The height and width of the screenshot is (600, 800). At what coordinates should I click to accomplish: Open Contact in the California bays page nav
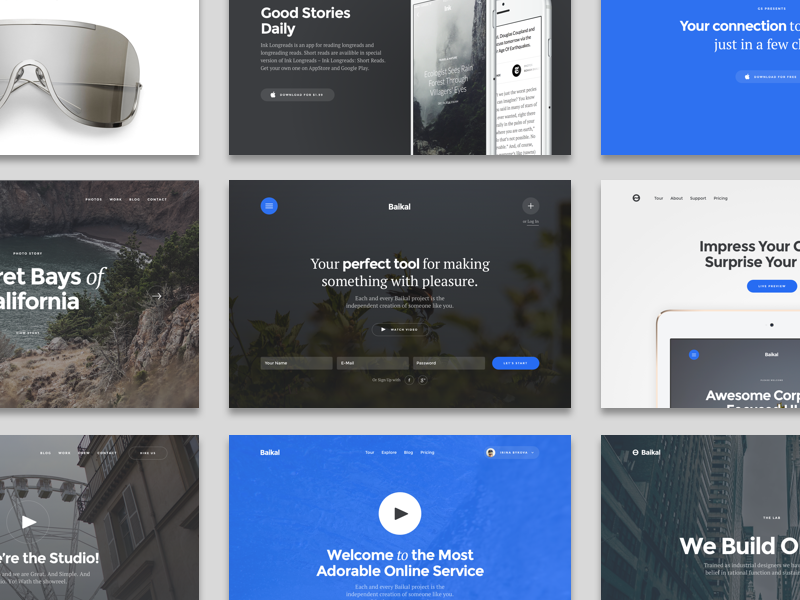point(157,199)
